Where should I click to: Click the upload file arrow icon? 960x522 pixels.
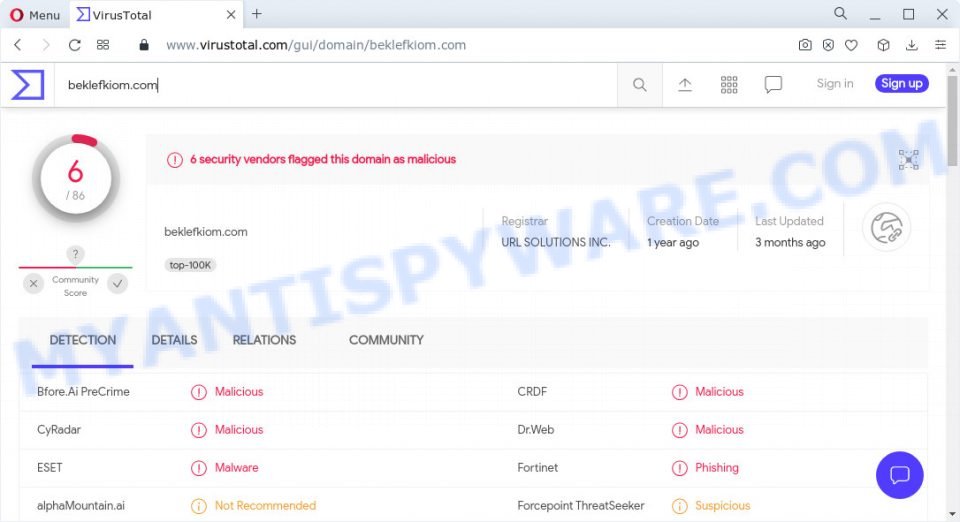click(x=684, y=85)
